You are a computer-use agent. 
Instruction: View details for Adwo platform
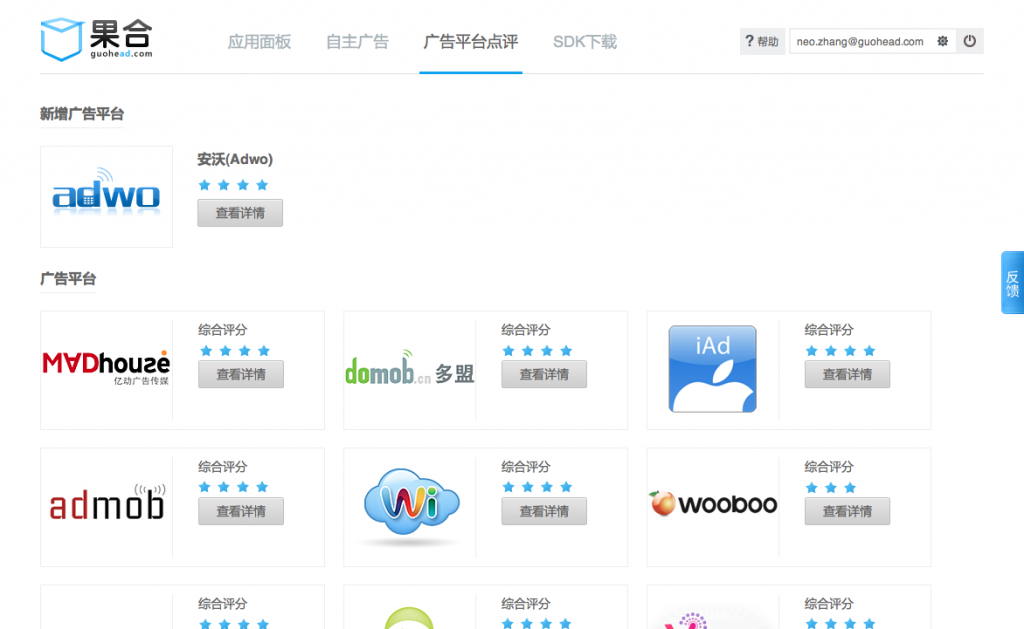240,213
